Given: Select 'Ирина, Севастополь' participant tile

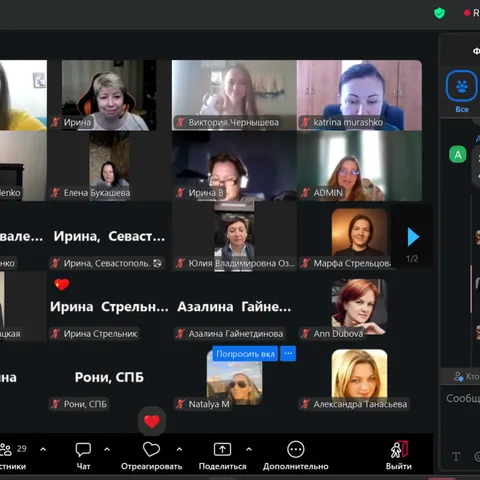Looking at the screenshot, I should pos(109,237).
